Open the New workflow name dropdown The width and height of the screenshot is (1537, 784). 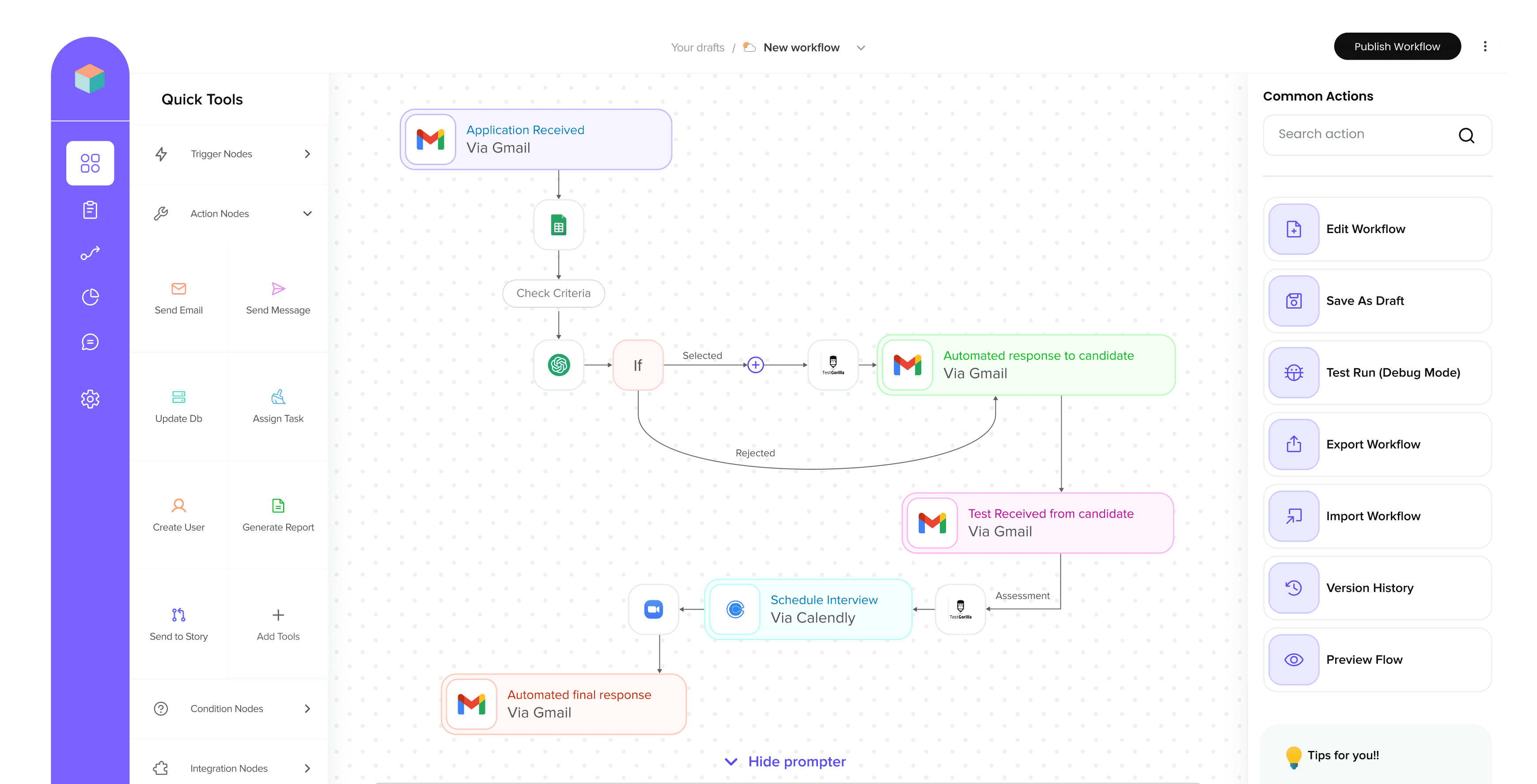click(860, 47)
